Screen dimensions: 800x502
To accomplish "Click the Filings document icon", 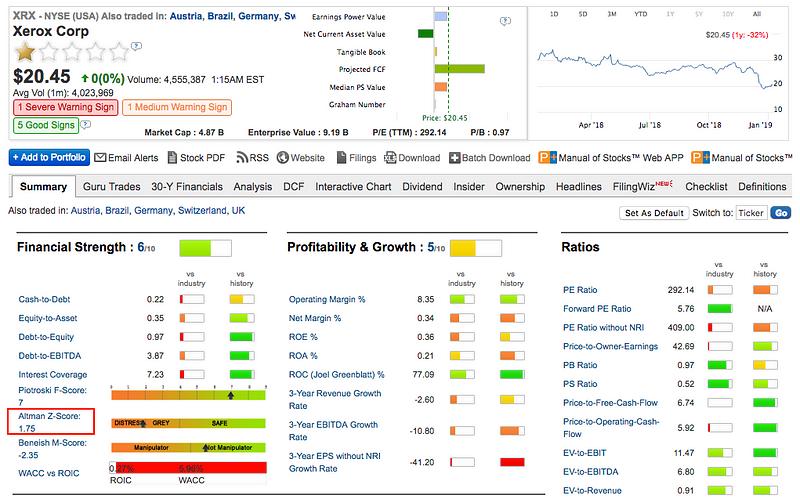I will (x=341, y=158).
